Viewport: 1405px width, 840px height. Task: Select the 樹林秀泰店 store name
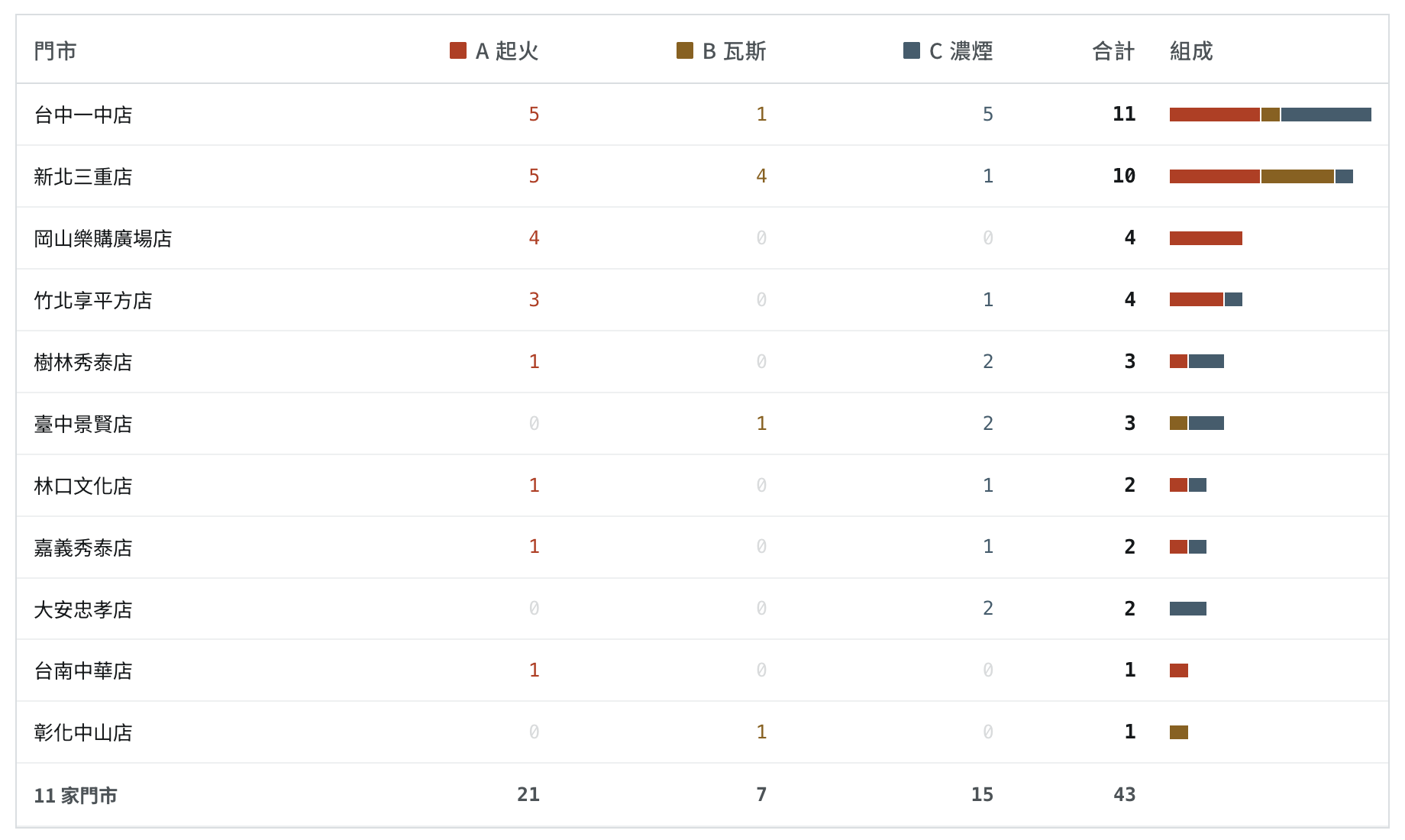pos(83,362)
